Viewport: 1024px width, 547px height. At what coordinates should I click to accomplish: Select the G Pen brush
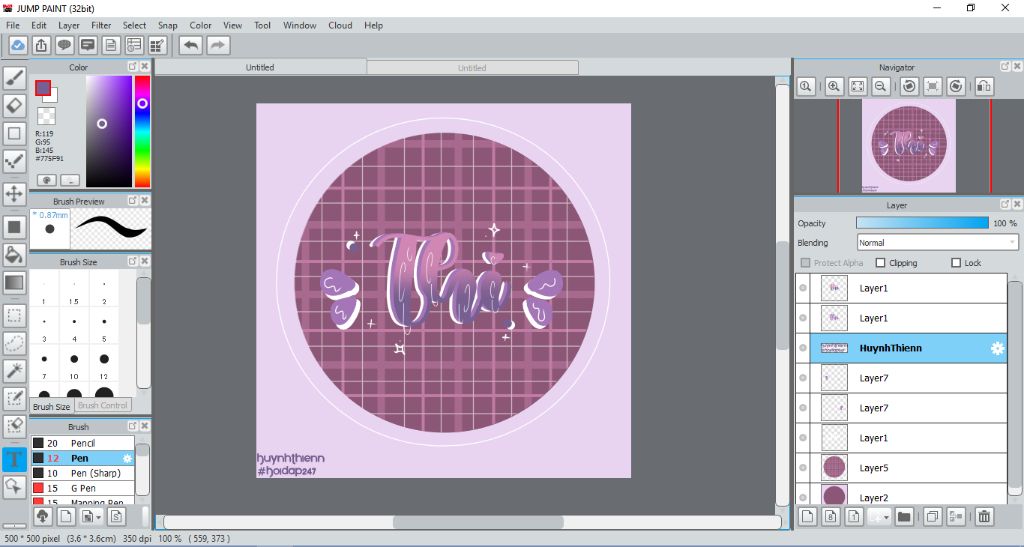pyautogui.click(x=82, y=488)
